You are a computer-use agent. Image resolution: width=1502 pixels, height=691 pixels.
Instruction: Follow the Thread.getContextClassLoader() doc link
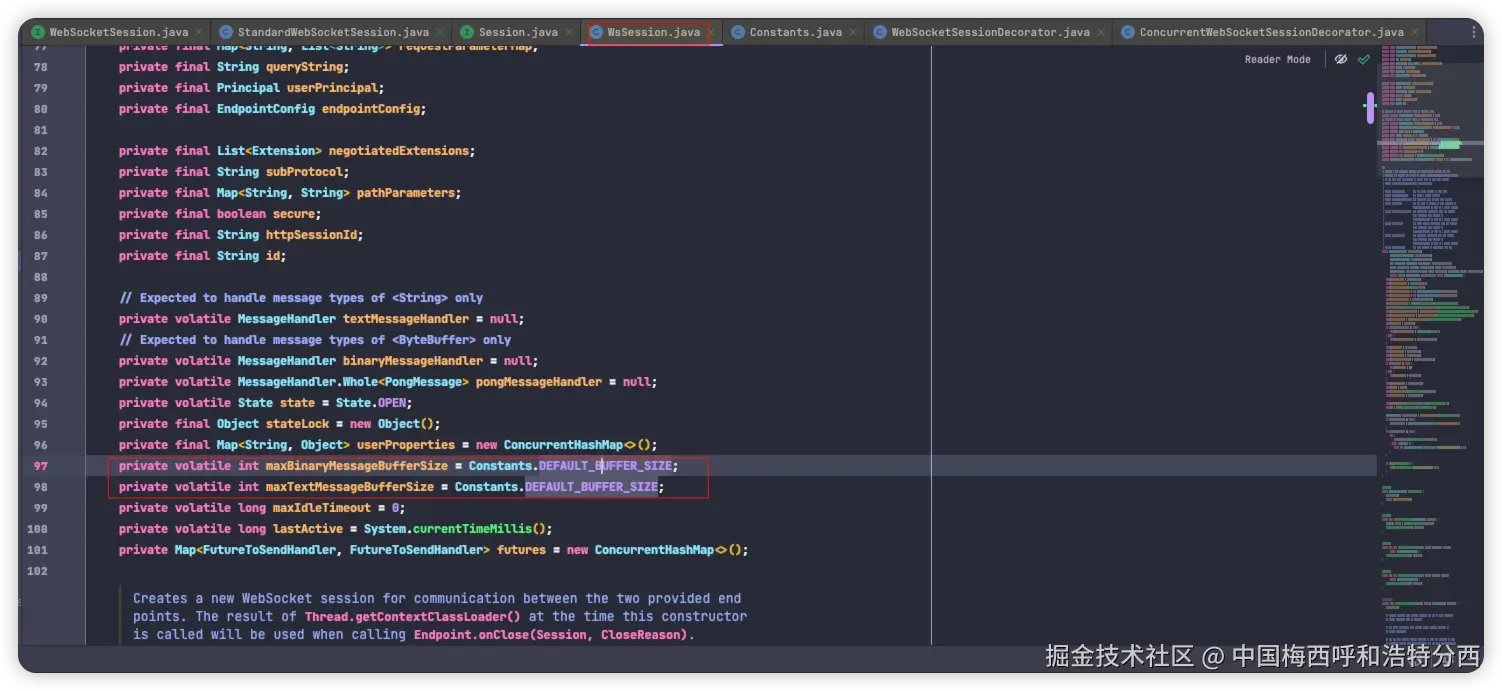pos(412,616)
